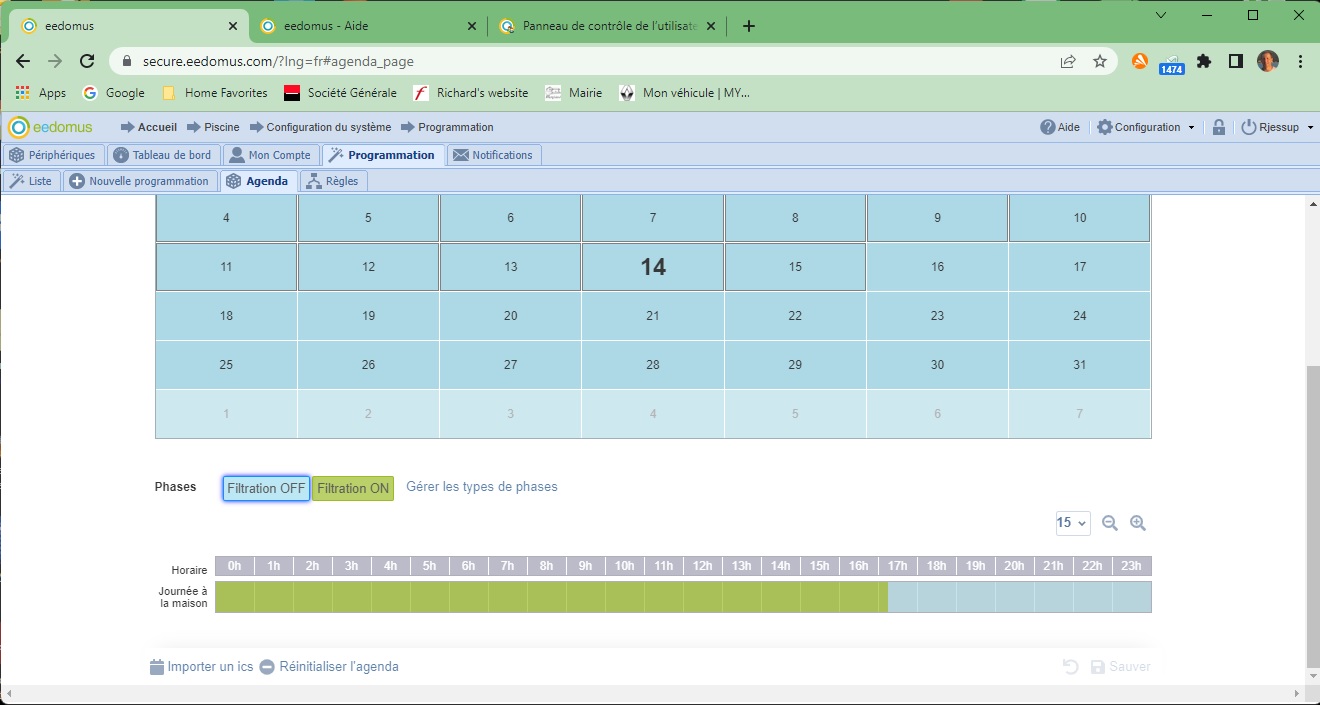Open the Chrome extensions puzzle icon
The height and width of the screenshot is (705, 1320).
coord(1204,61)
